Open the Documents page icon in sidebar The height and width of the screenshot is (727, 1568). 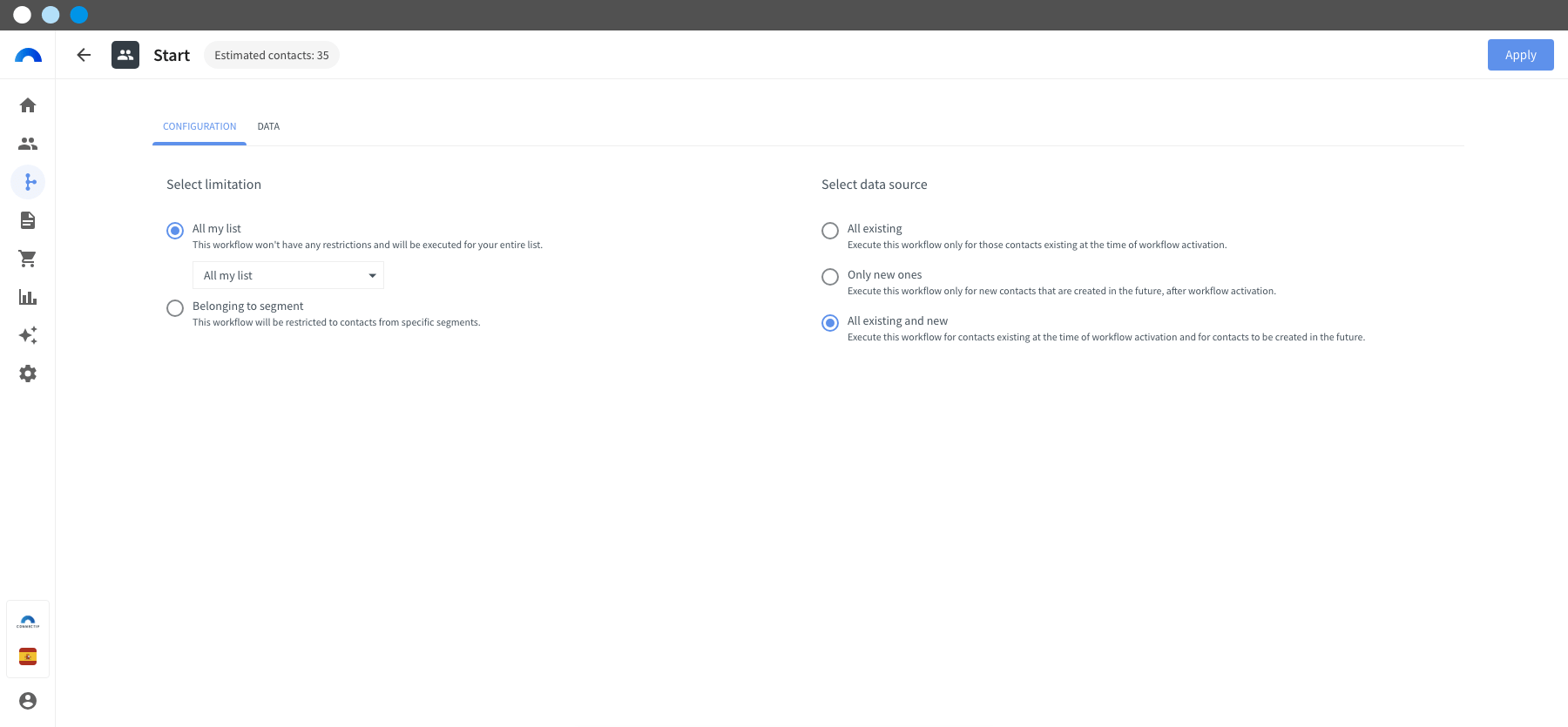point(28,220)
